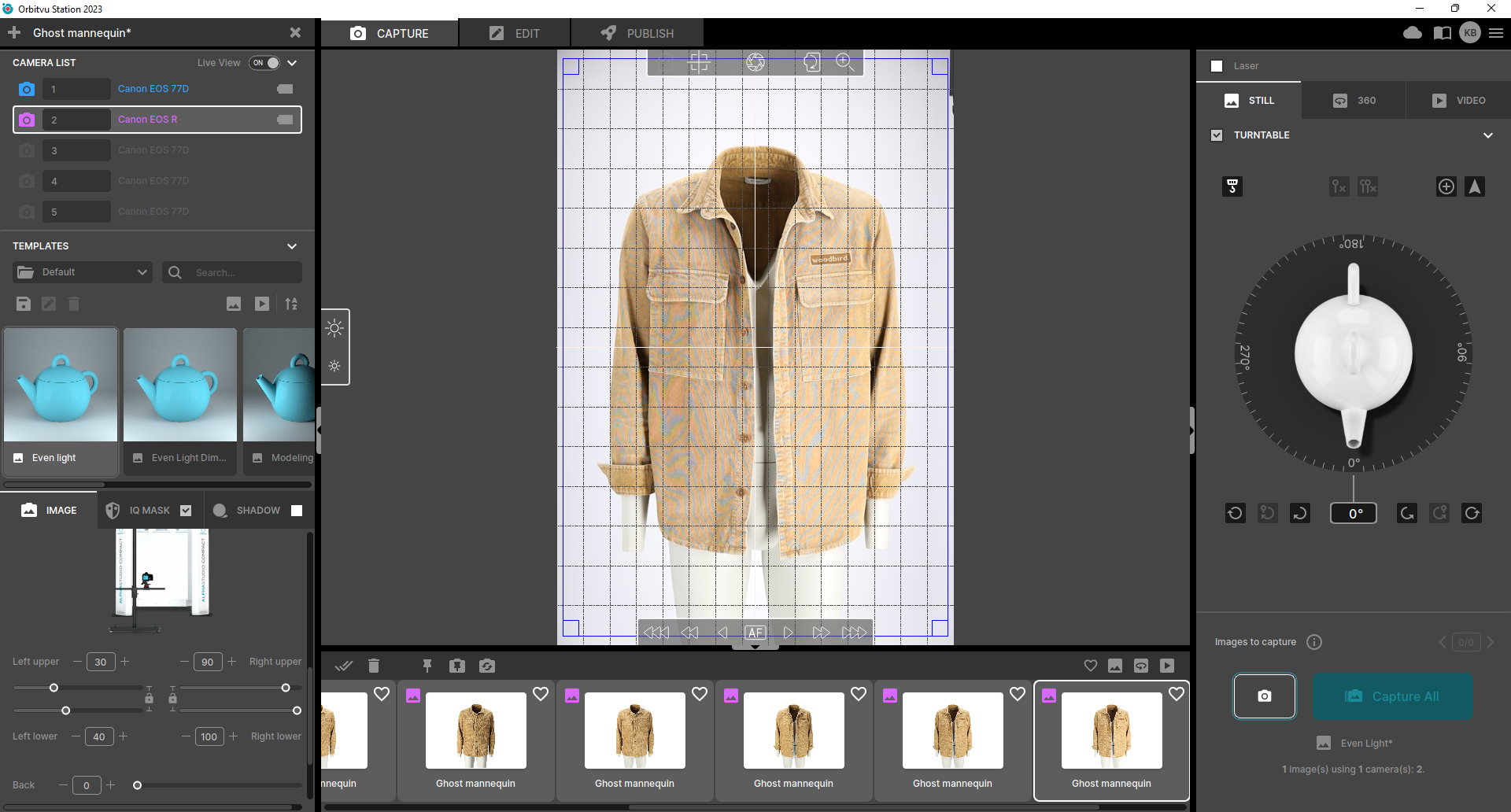The width and height of the screenshot is (1511, 812).
Task: Click the brighter light sun icon
Action: 334,329
